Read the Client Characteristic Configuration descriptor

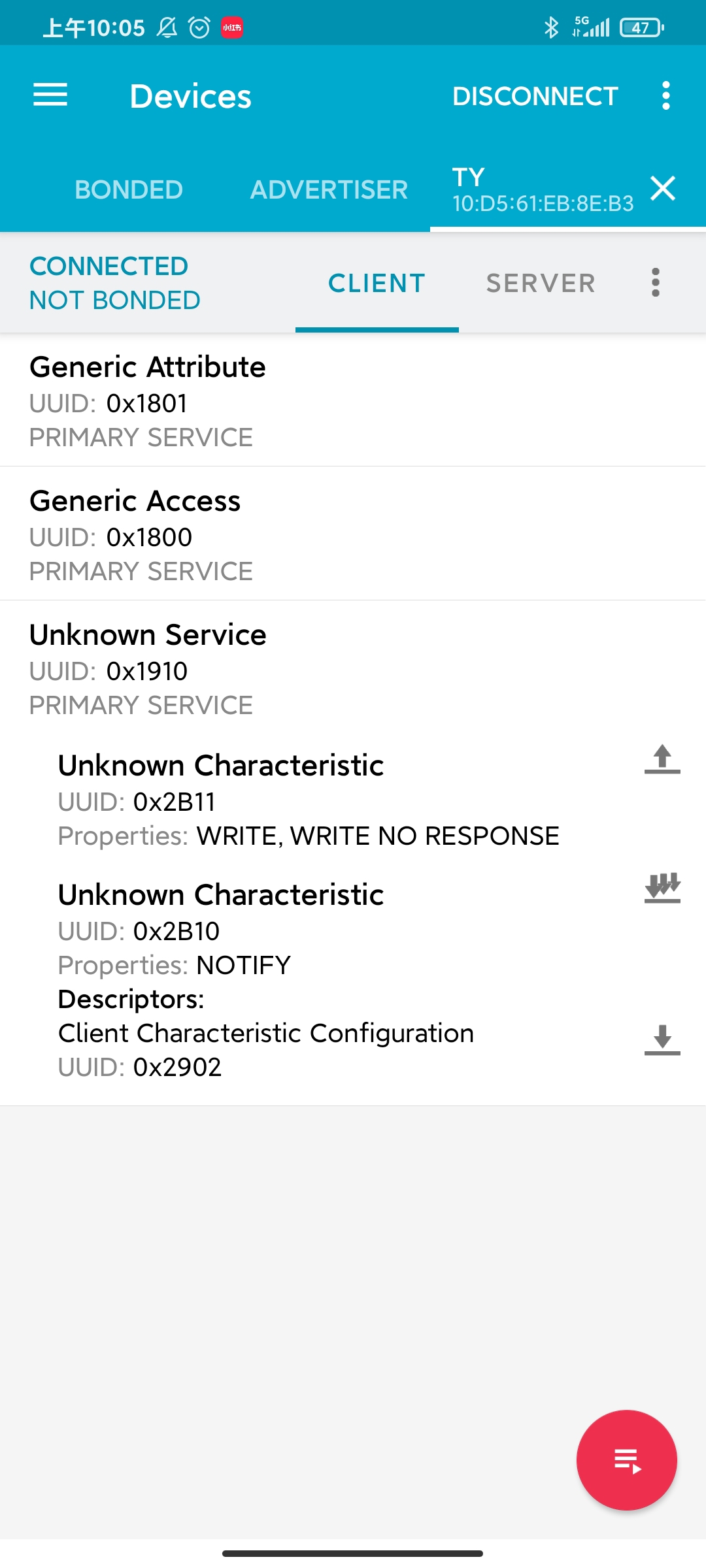pyautogui.click(x=662, y=1039)
